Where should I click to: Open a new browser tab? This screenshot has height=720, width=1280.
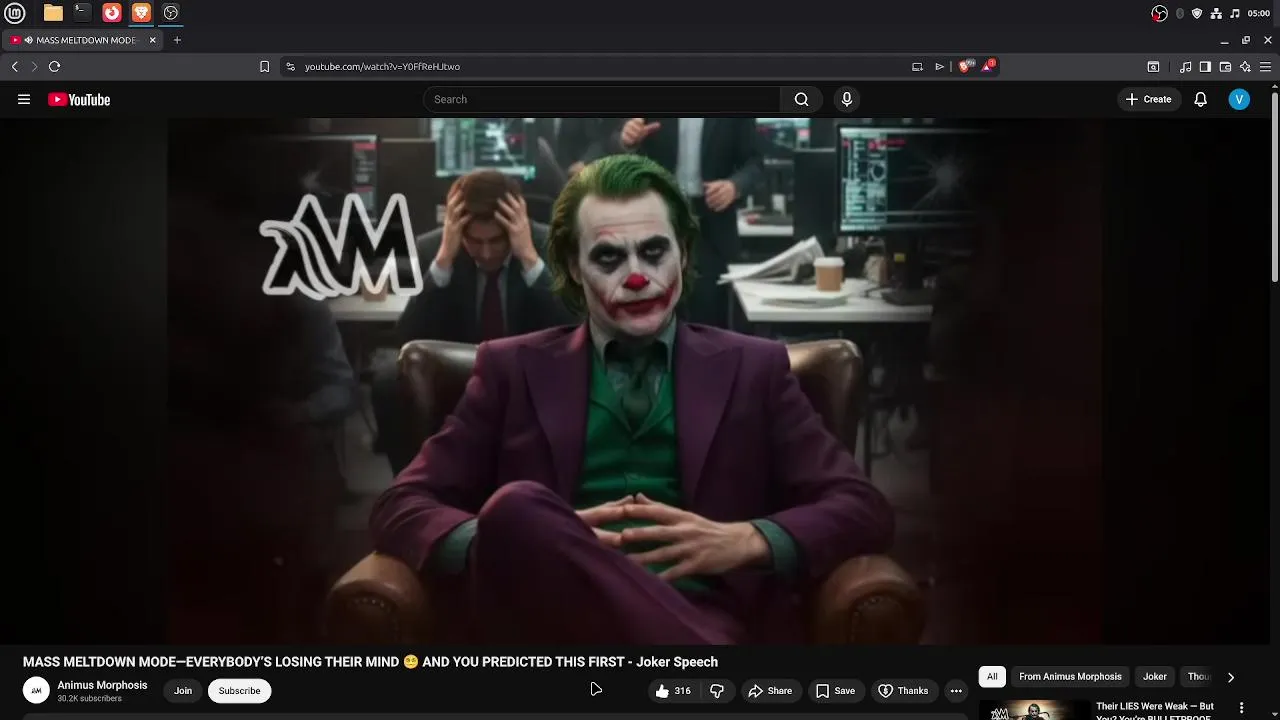click(x=177, y=40)
